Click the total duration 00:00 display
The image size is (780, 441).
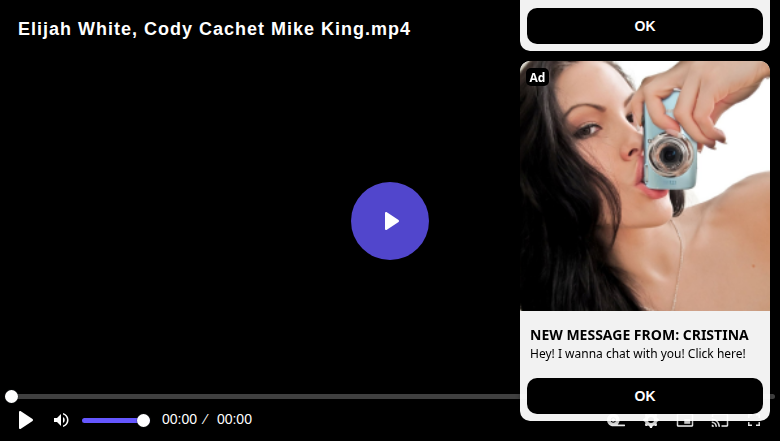pos(234,419)
